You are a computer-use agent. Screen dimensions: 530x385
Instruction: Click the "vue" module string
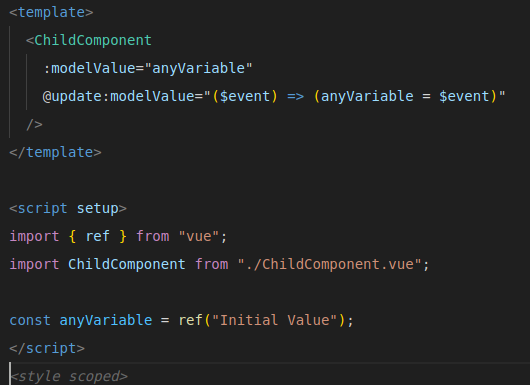(199, 237)
